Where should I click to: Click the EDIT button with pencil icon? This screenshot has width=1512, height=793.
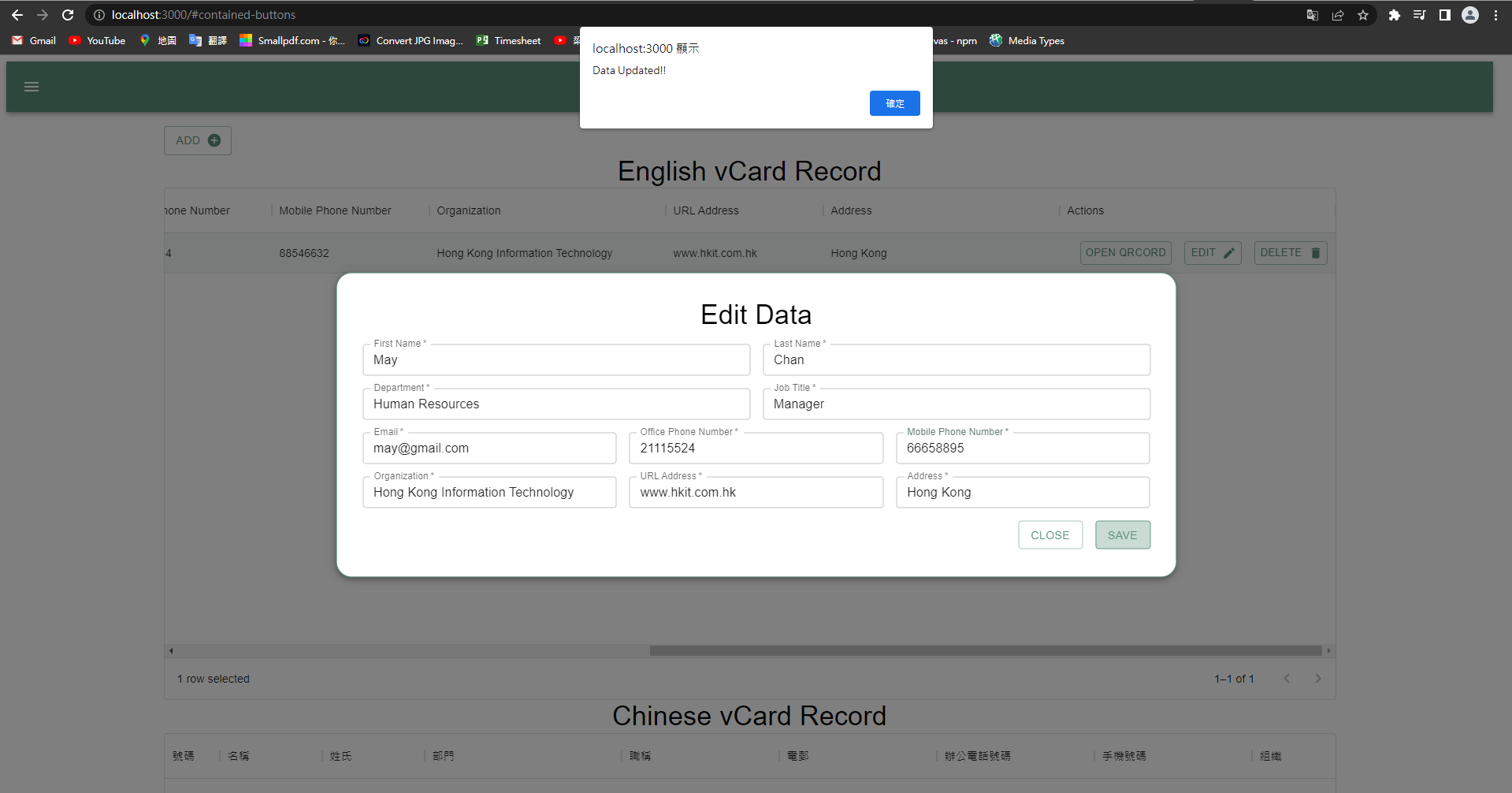1213,253
